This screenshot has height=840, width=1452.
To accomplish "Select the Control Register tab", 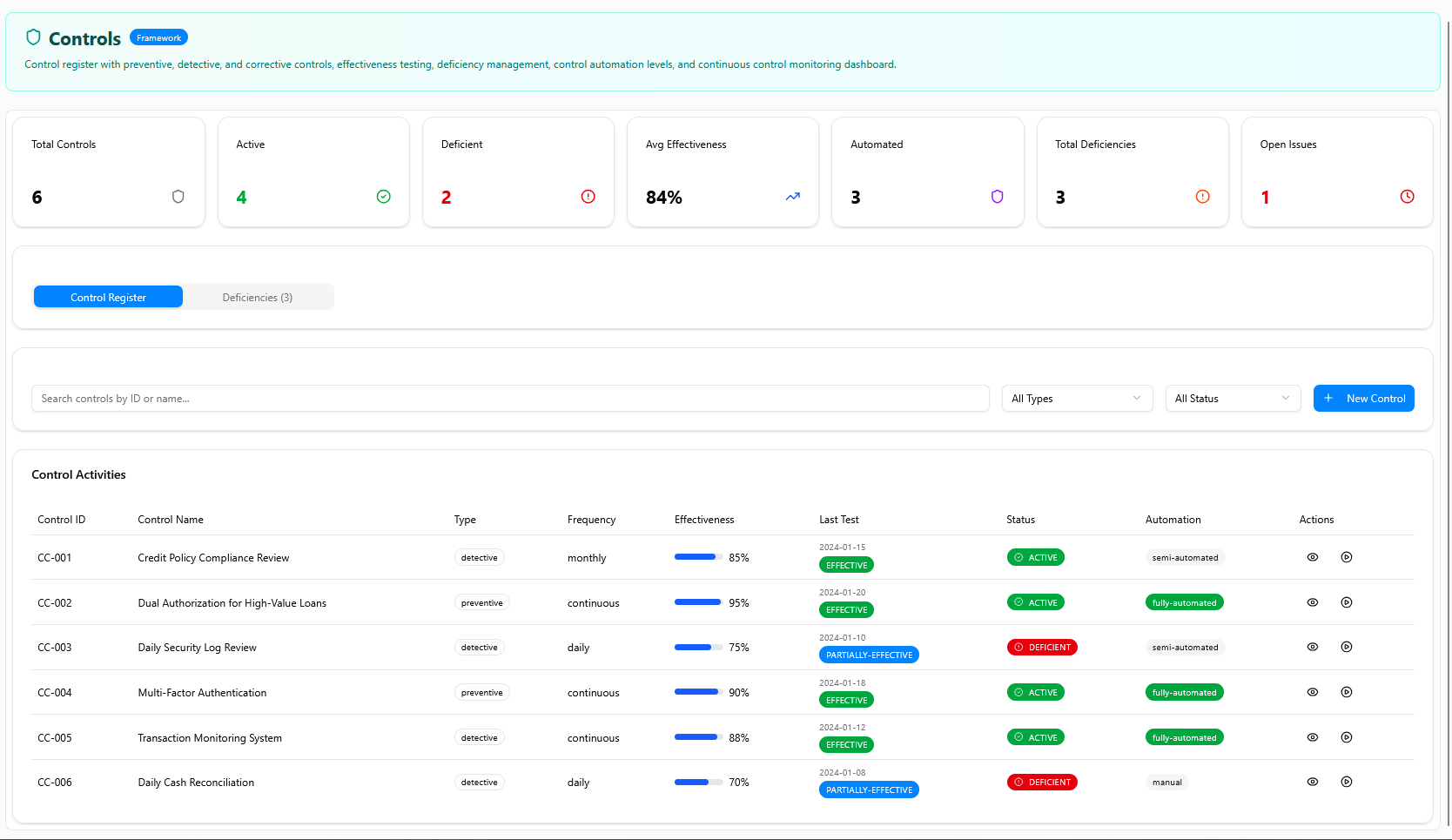I will point(108,298).
